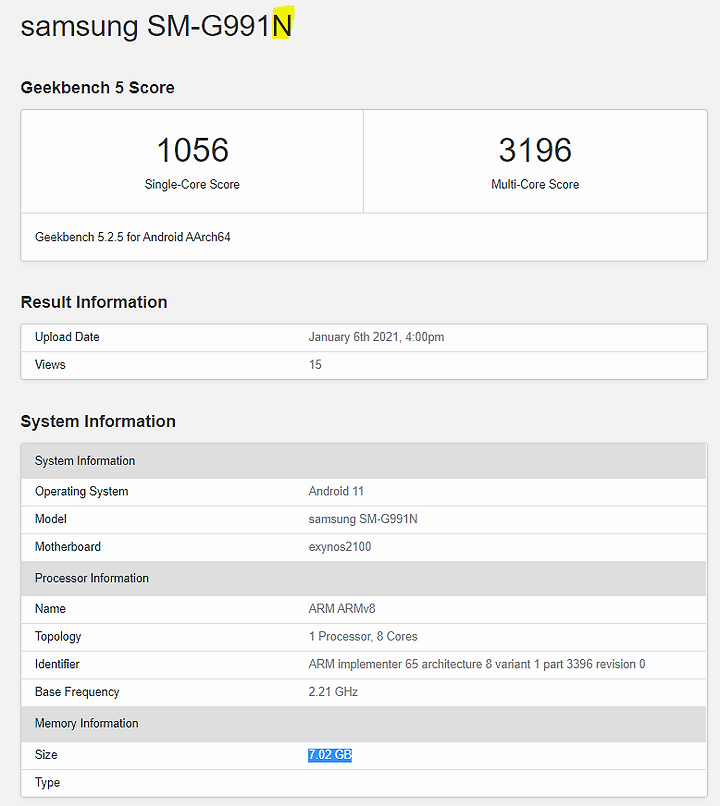The image size is (720, 806).
Task: Click the Single-Core Score label
Action: click(192, 184)
